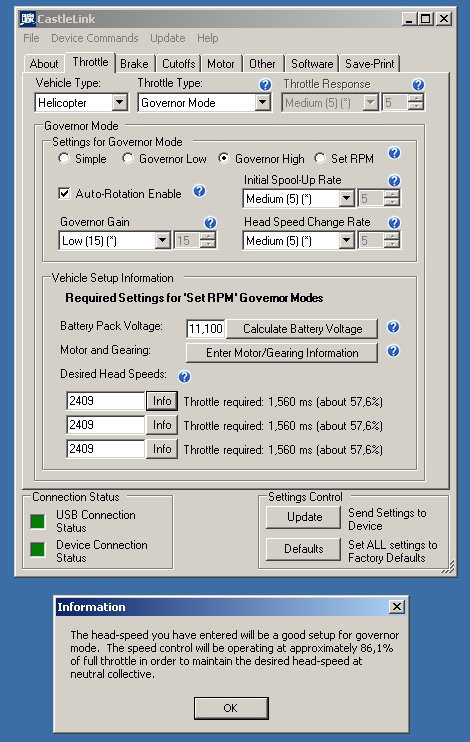Open the Initial Spool-Up Rate dropdown
The image size is (470, 742).
coord(346,198)
